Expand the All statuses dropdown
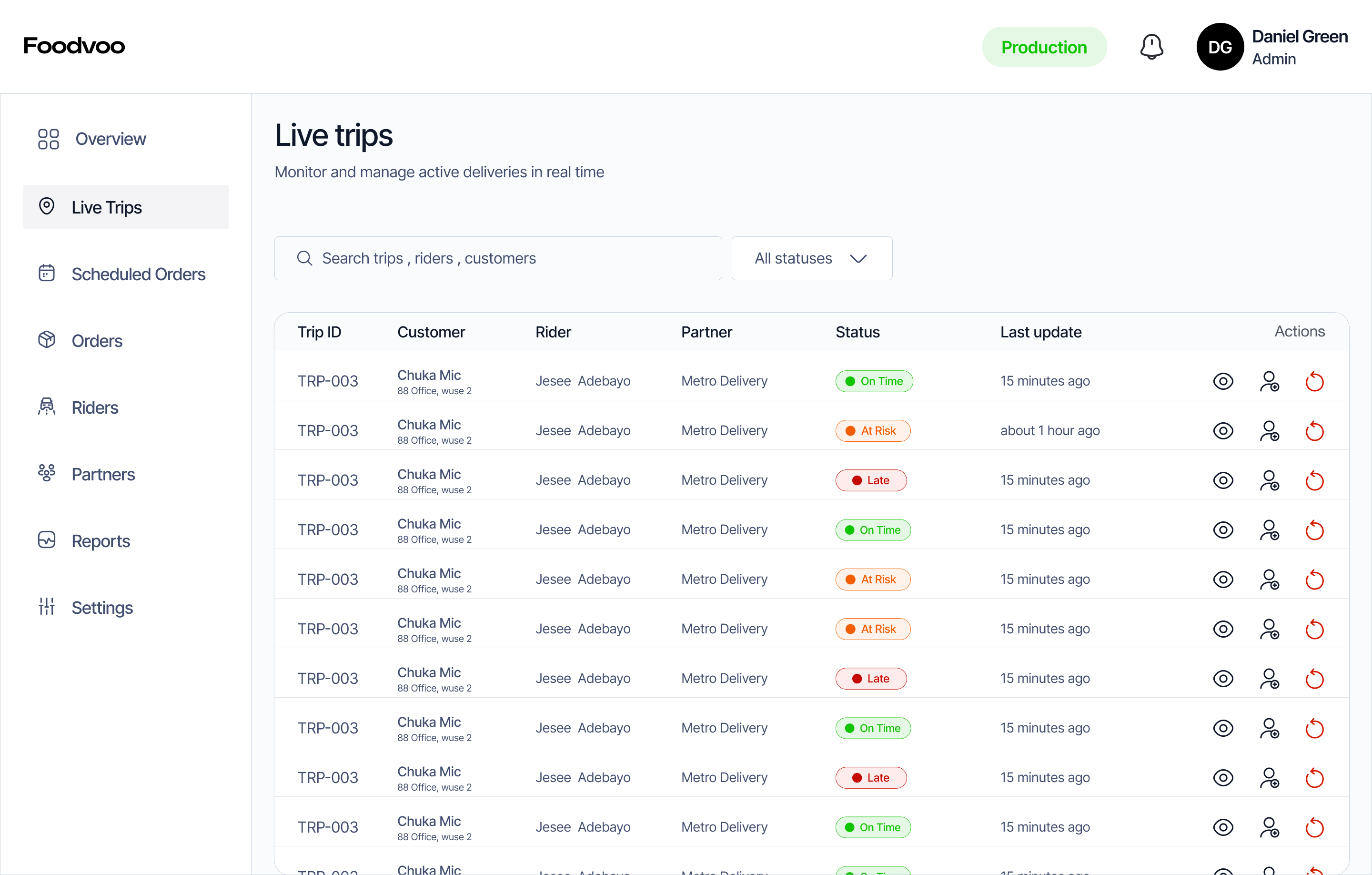 (x=811, y=258)
